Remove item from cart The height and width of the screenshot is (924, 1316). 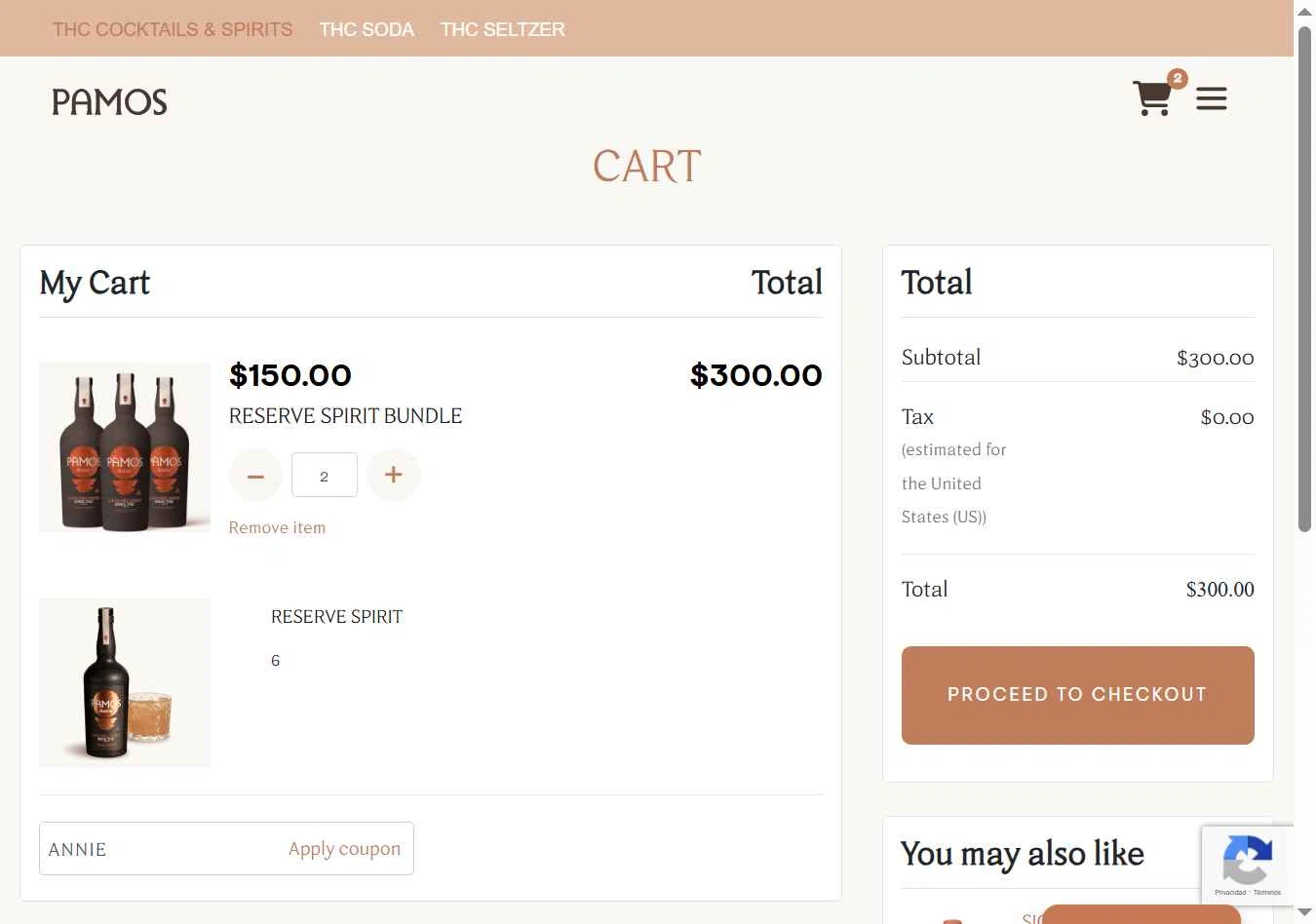[x=277, y=527]
